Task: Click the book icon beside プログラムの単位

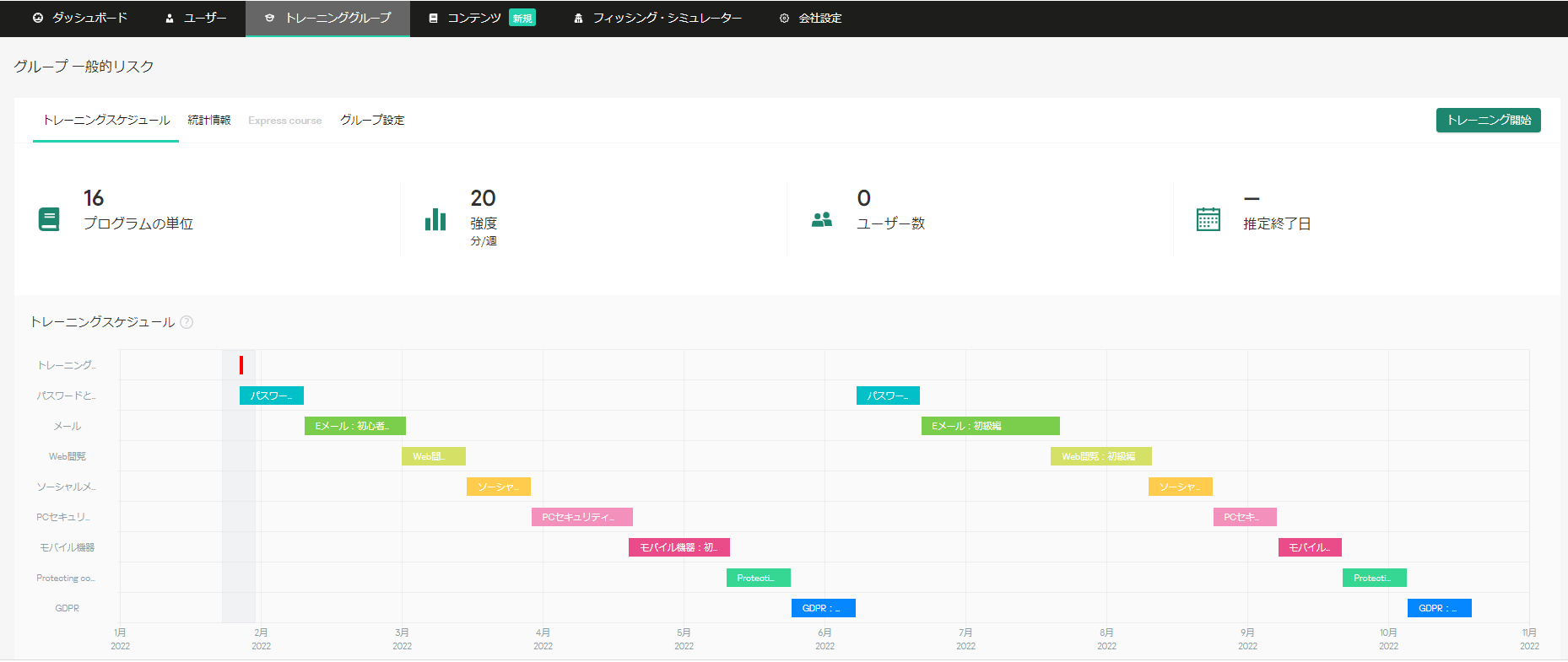Action: (49, 219)
